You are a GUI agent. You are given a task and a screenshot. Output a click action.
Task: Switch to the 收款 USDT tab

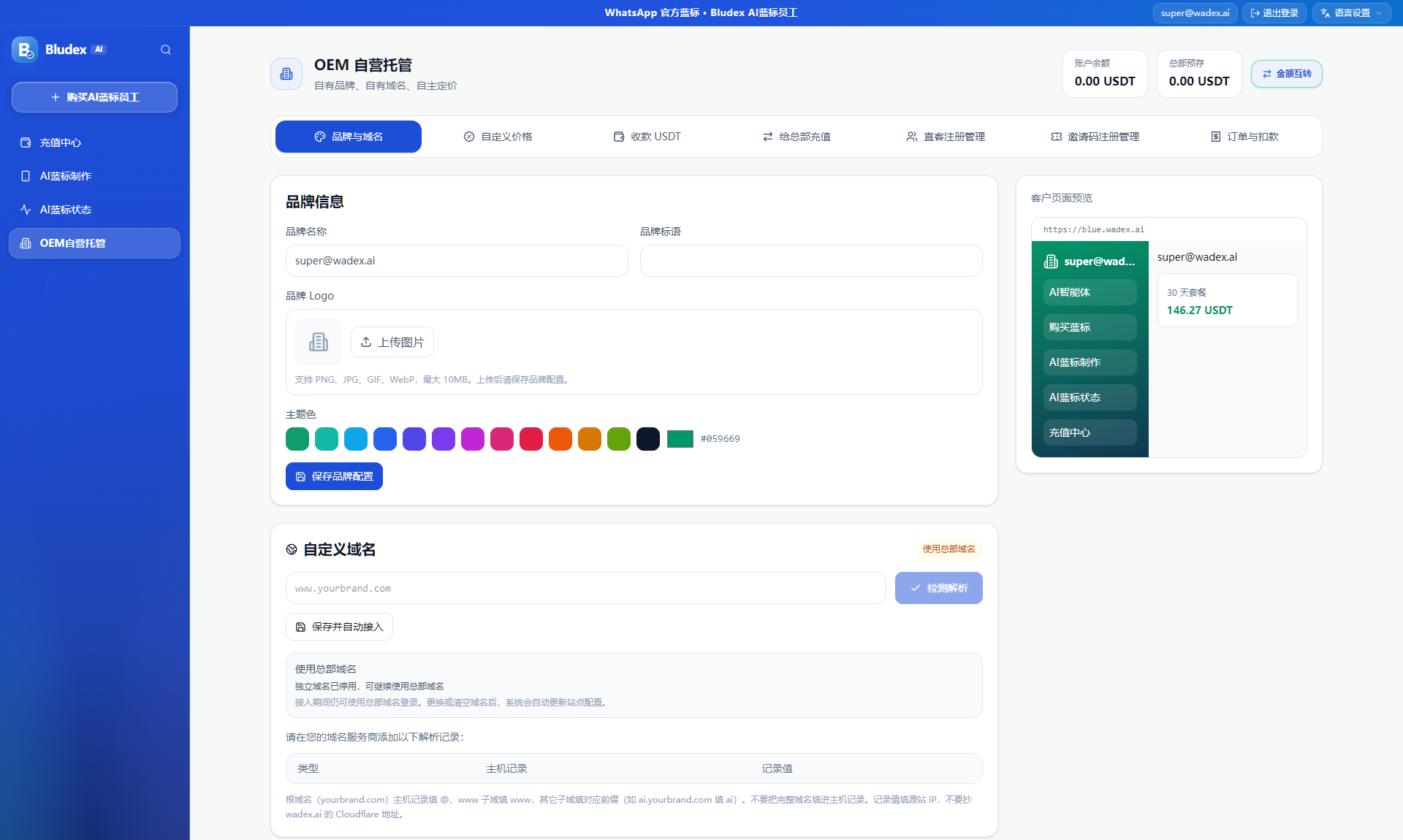pos(647,137)
